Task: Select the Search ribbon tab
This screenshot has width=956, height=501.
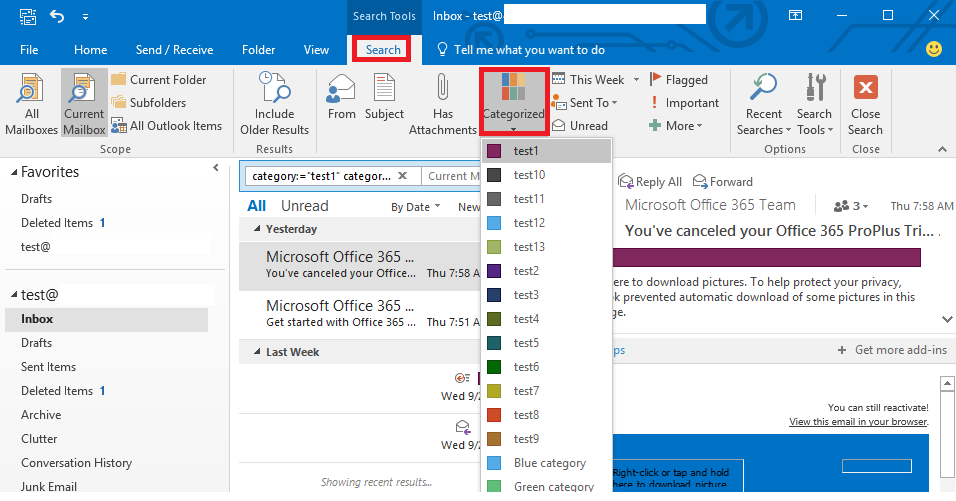Action: pyautogui.click(x=383, y=50)
